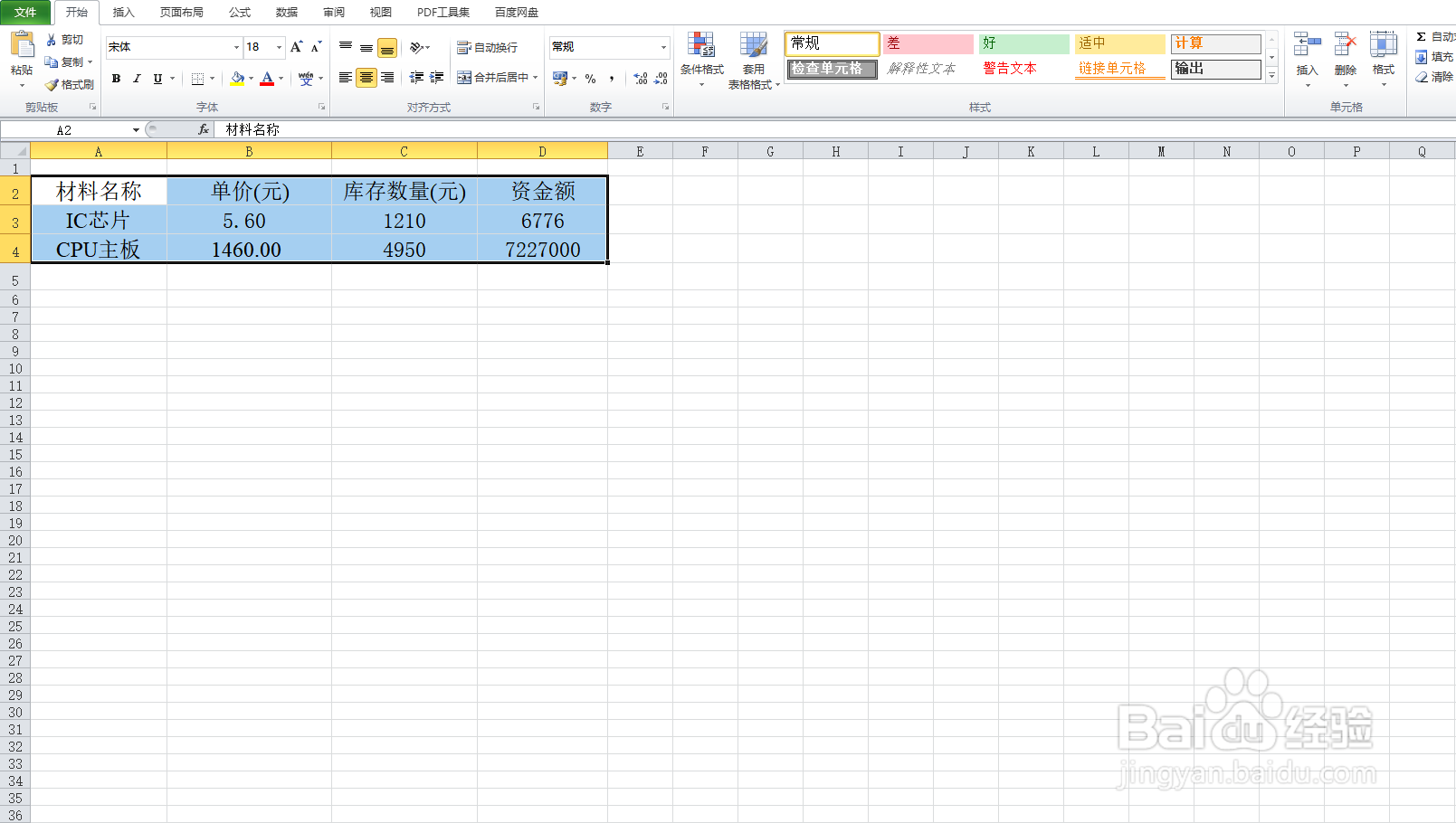Click the increase decimal places icon

(x=641, y=79)
